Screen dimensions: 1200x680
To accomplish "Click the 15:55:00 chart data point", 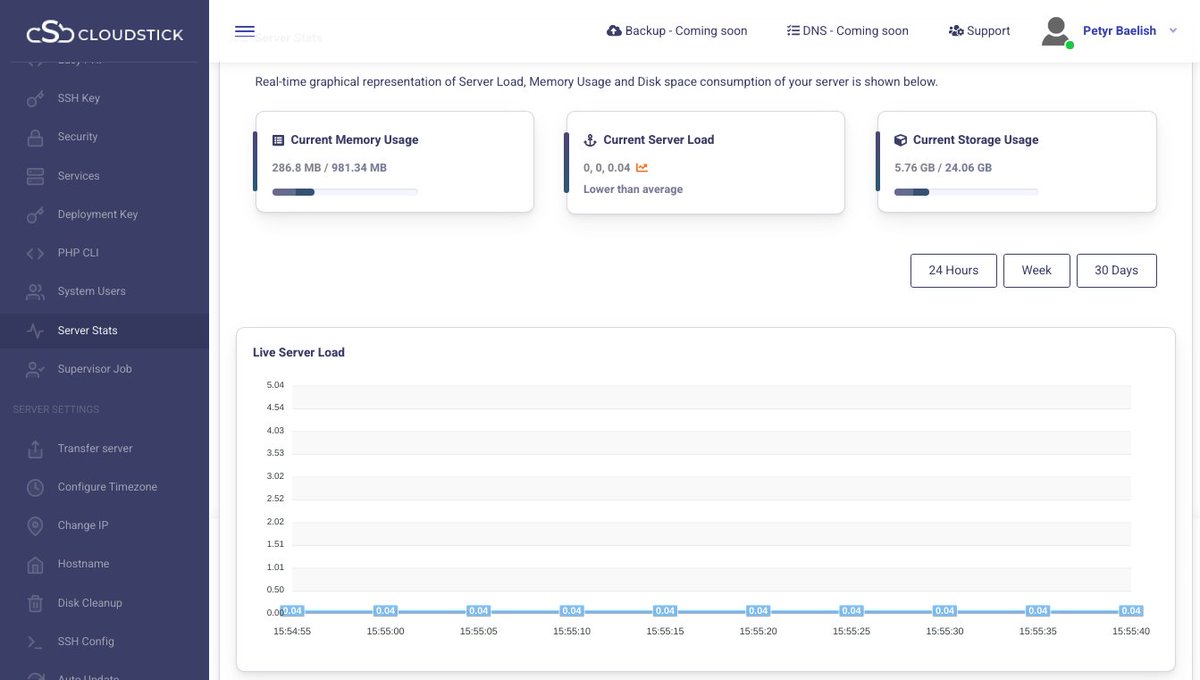I will pyautogui.click(x=385, y=611).
